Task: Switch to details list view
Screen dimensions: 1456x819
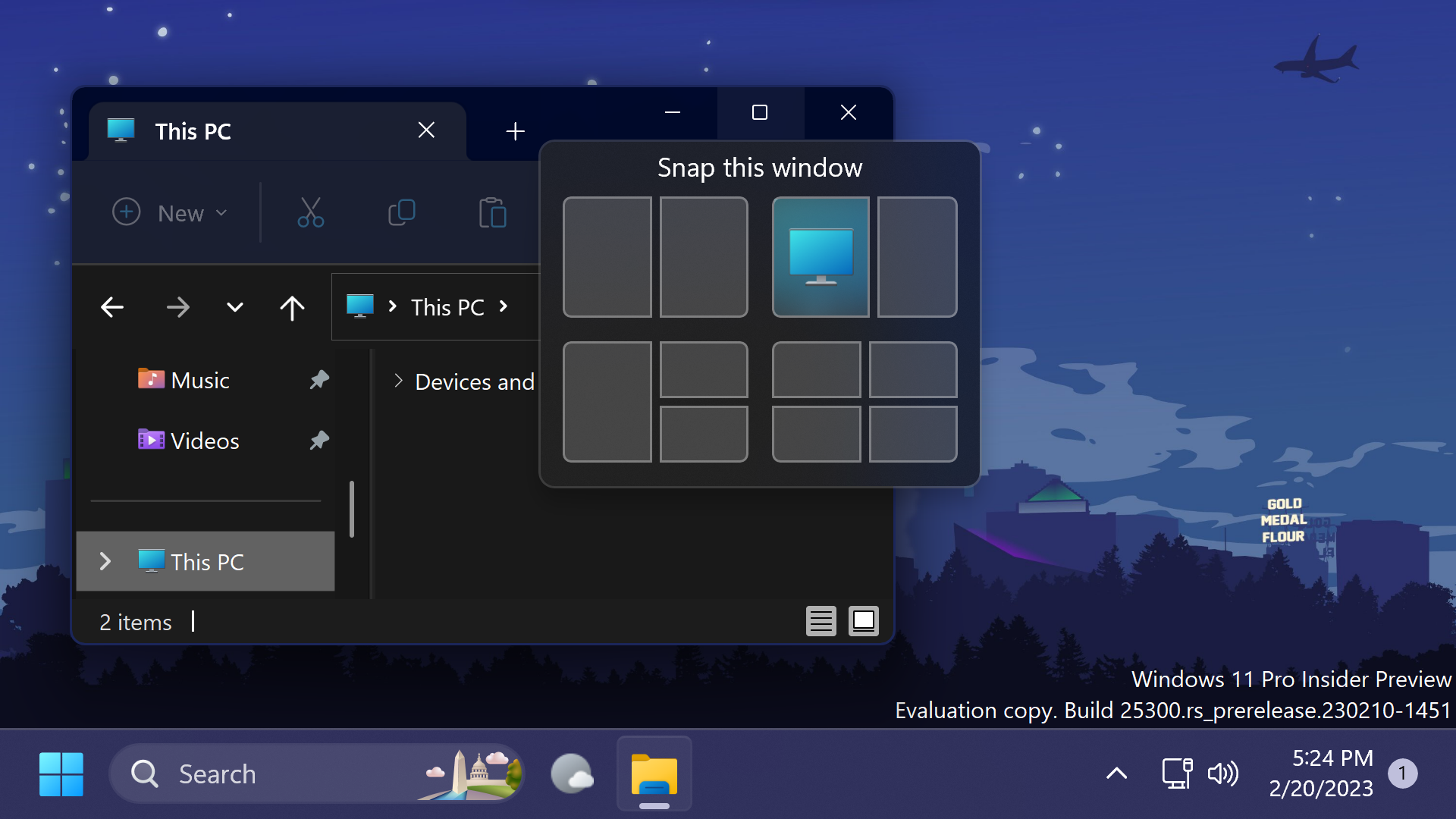Action: click(x=821, y=621)
